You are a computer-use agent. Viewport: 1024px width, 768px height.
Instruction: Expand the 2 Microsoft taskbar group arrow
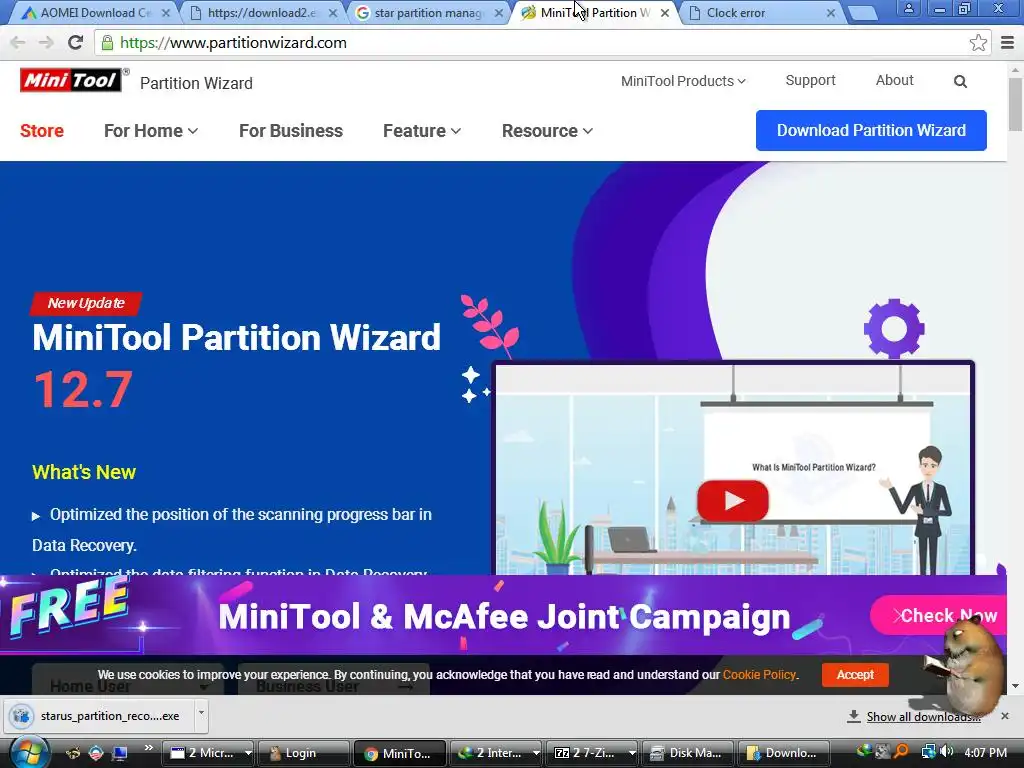(x=248, y=753)
